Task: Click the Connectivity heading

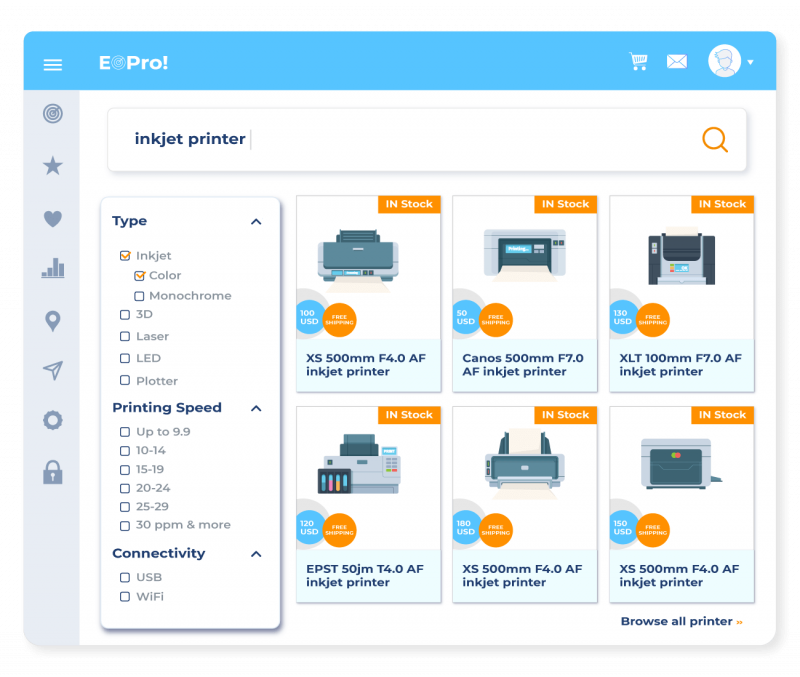Action: (159, 554)
